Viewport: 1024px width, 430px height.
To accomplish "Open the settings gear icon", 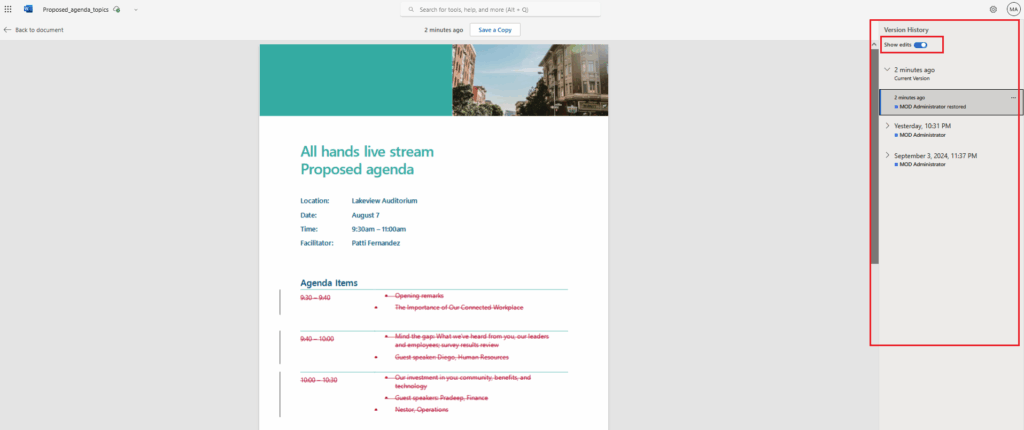I will [993, 9].
